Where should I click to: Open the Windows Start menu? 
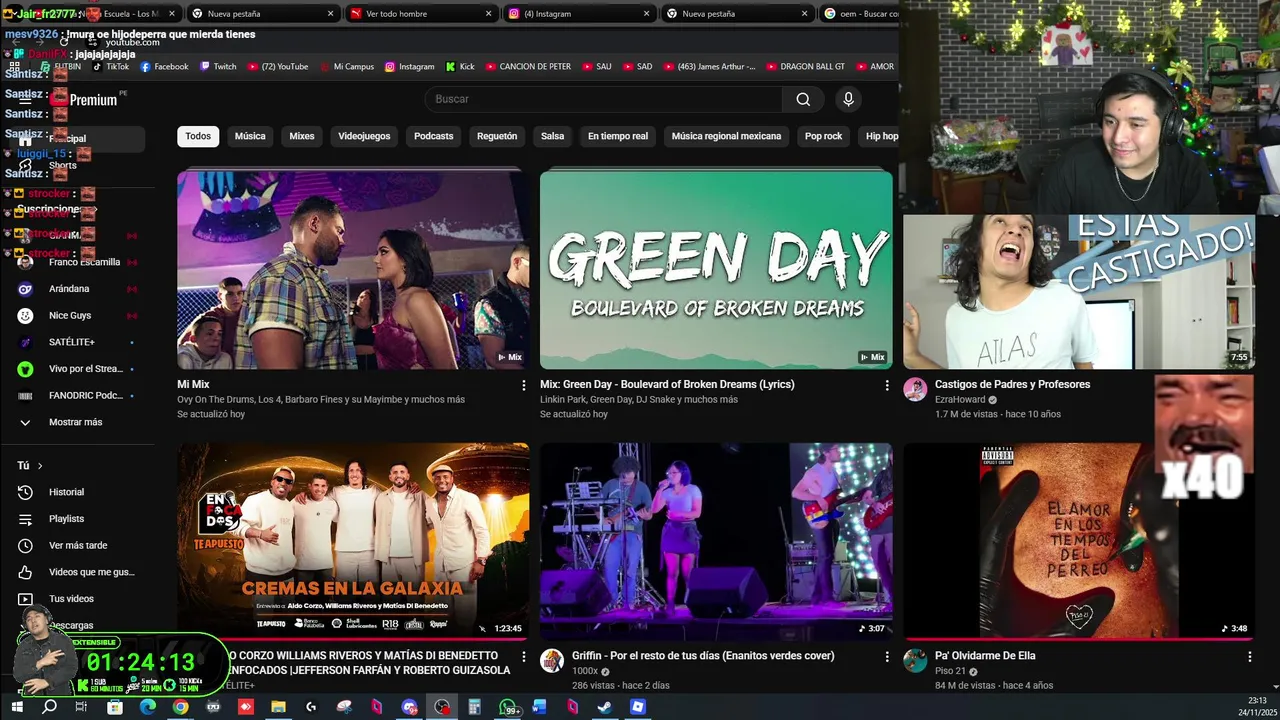(x=16, y=707)
